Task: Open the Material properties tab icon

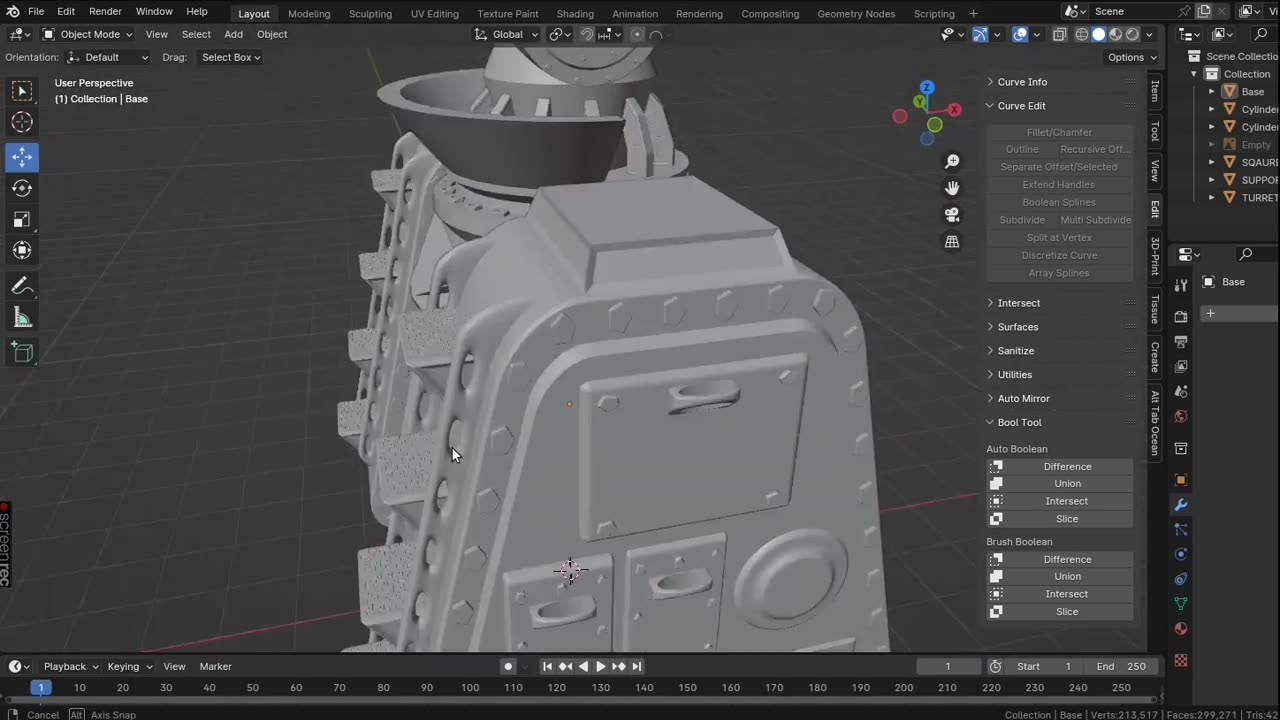Action: pos(1181,629)
